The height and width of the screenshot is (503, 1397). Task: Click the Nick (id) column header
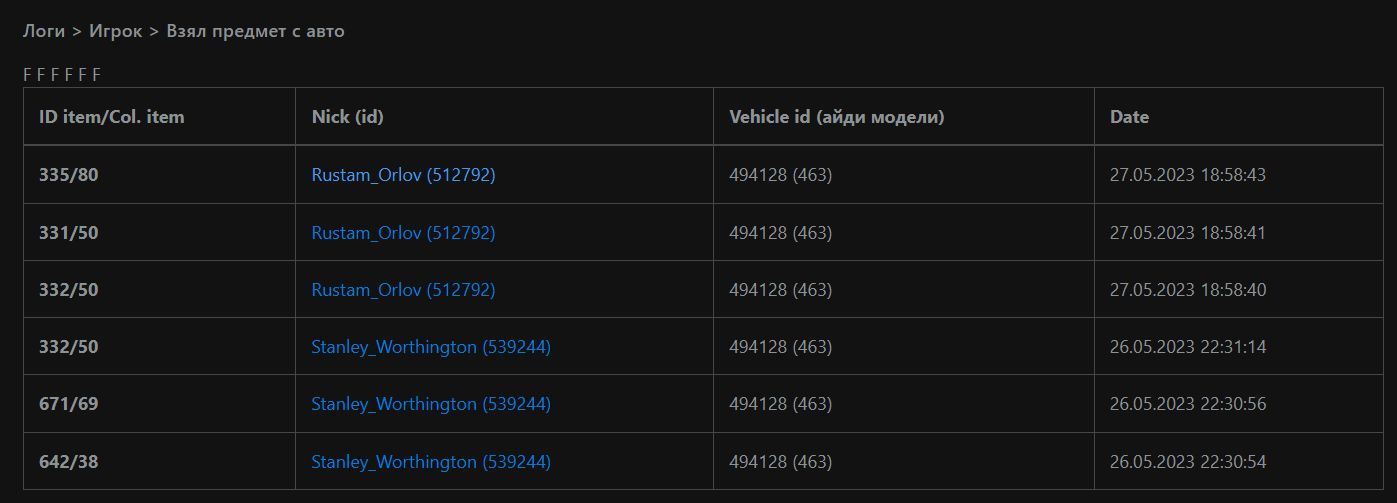tap(347, 117)
